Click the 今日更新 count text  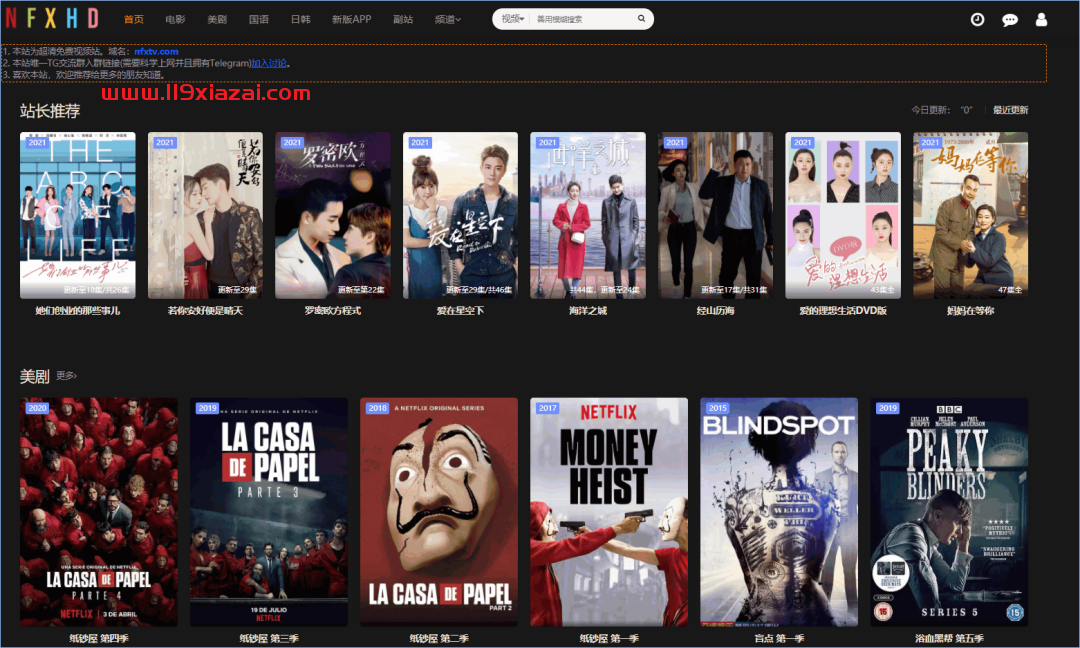942,110
